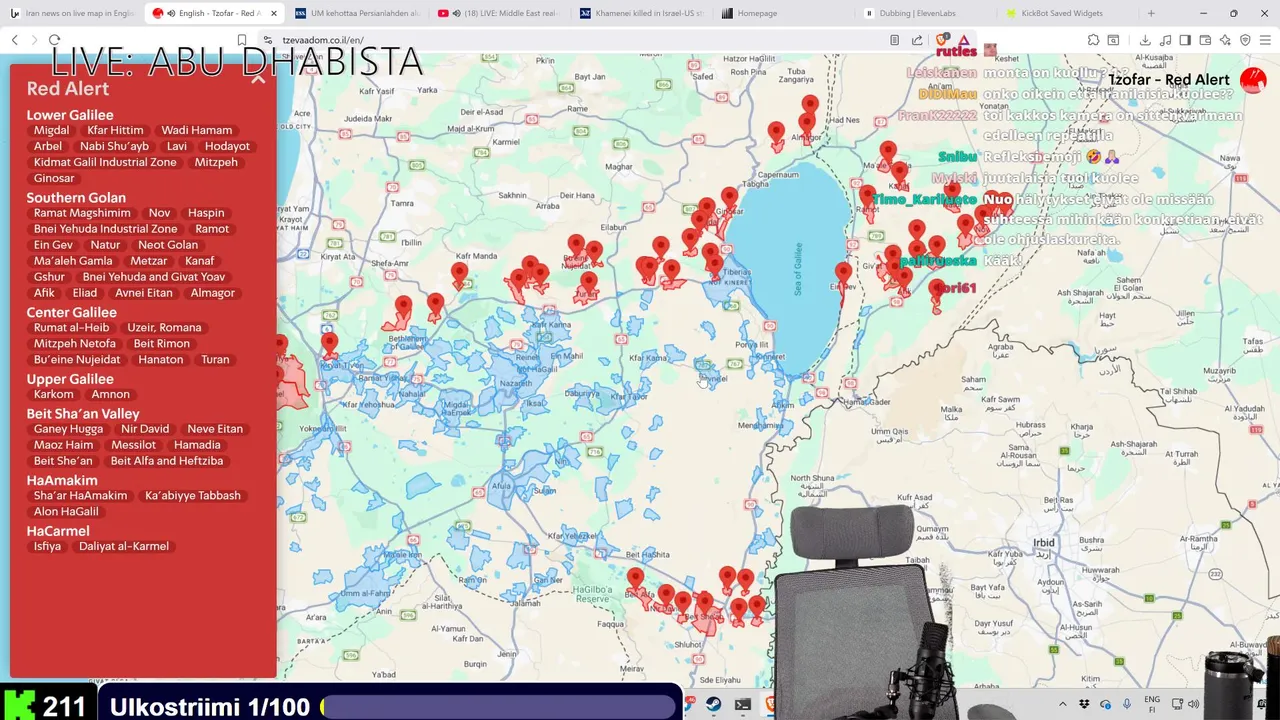The height and width of the screenshot is (720, 1280).
Task: Select Bnei Yehuda Industrial Zone entry
Action: [105, 229]
